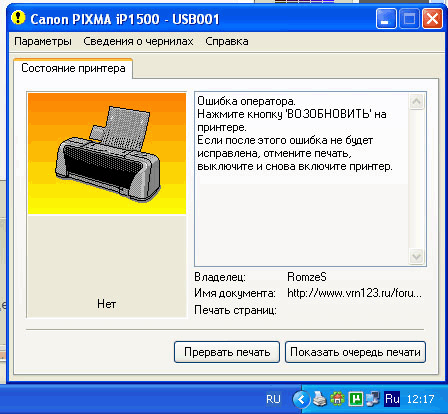Open the RU language bar indicator
This screenshot has width=448, height=414.
pos(273,399)
